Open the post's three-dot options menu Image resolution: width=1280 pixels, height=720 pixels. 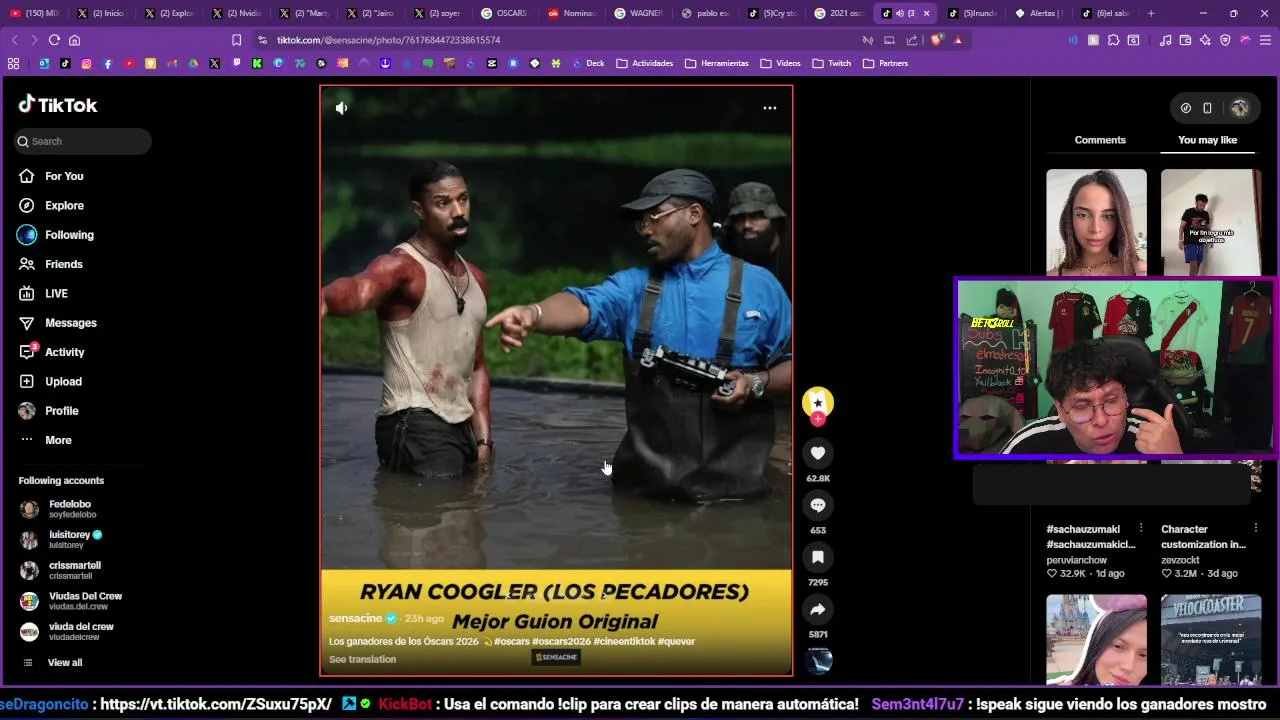coord(770,108)
